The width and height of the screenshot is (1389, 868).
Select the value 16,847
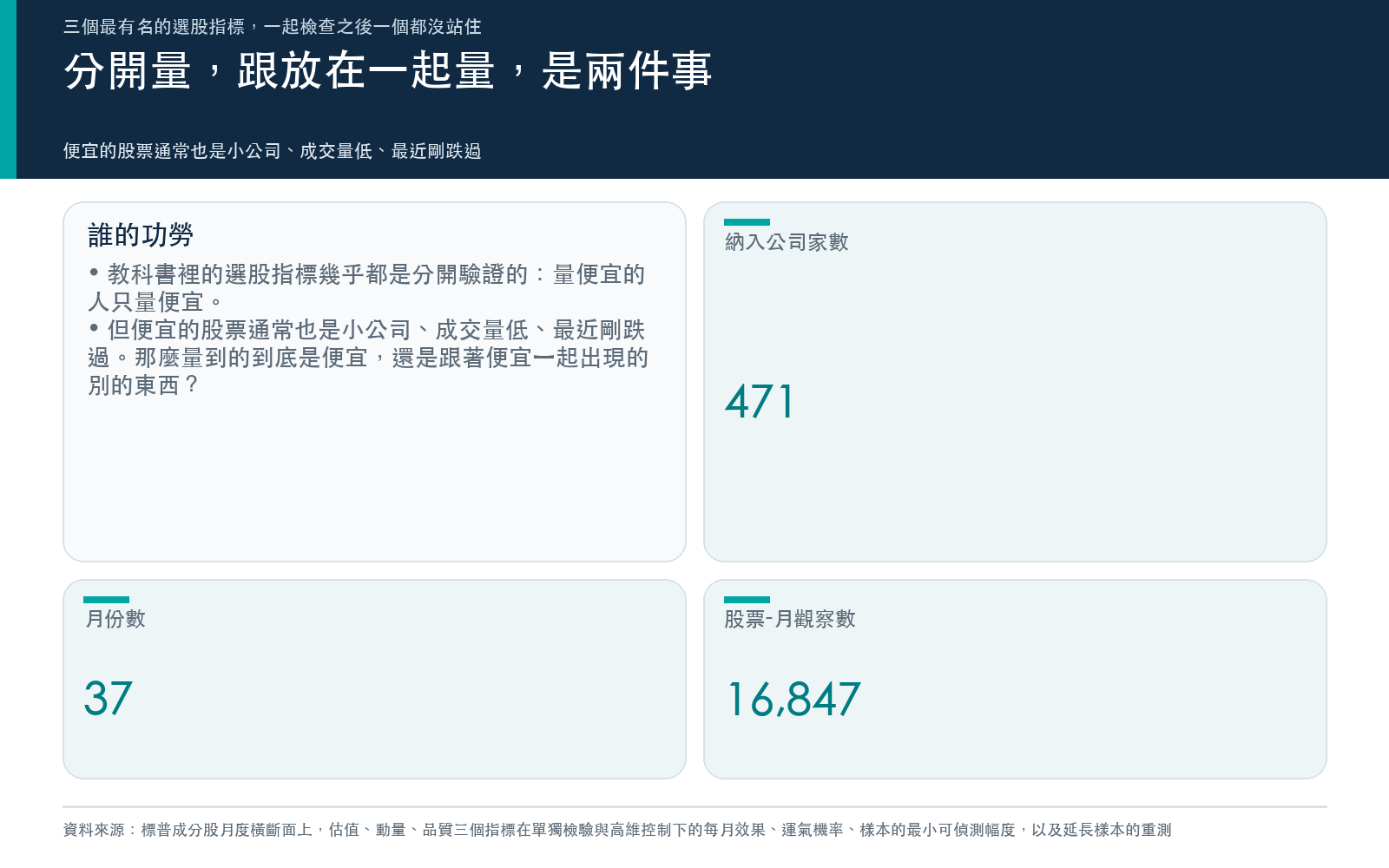(x=793, y=699)
